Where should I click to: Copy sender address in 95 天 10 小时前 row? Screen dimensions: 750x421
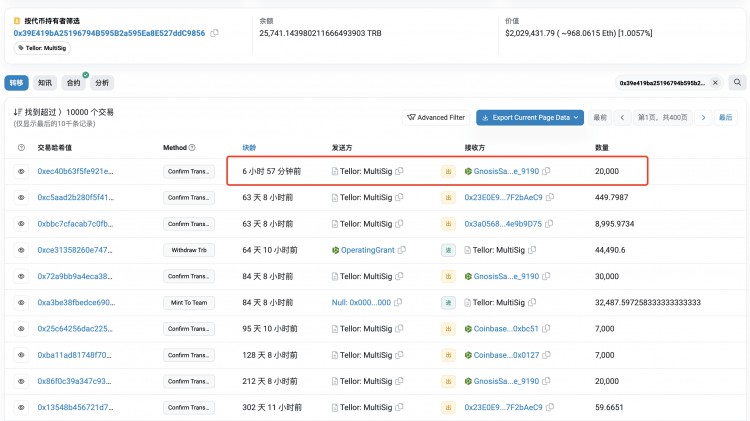coord(399,329)
